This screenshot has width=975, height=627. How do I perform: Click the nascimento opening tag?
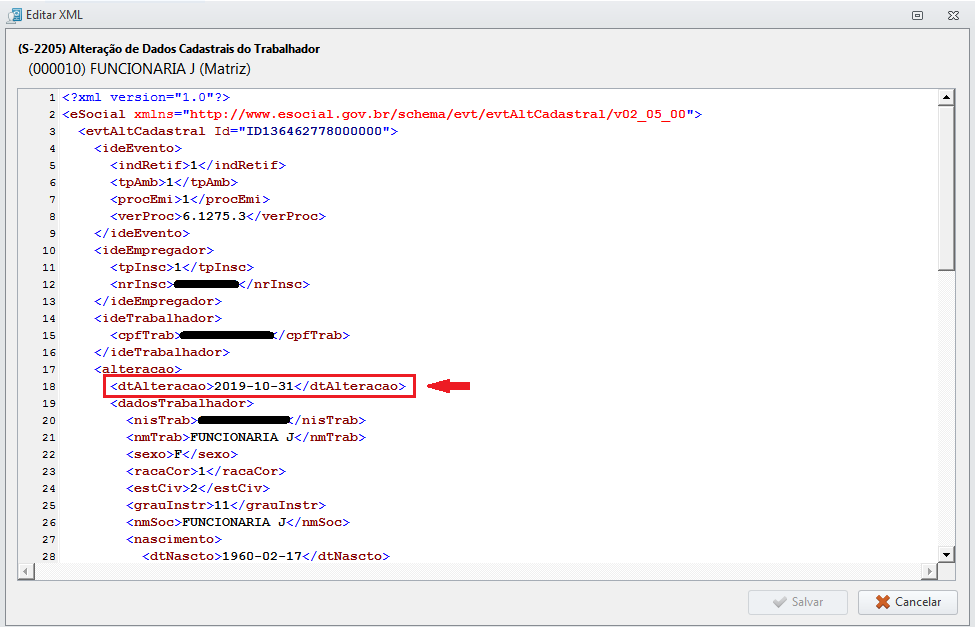(x=173, y=539)
